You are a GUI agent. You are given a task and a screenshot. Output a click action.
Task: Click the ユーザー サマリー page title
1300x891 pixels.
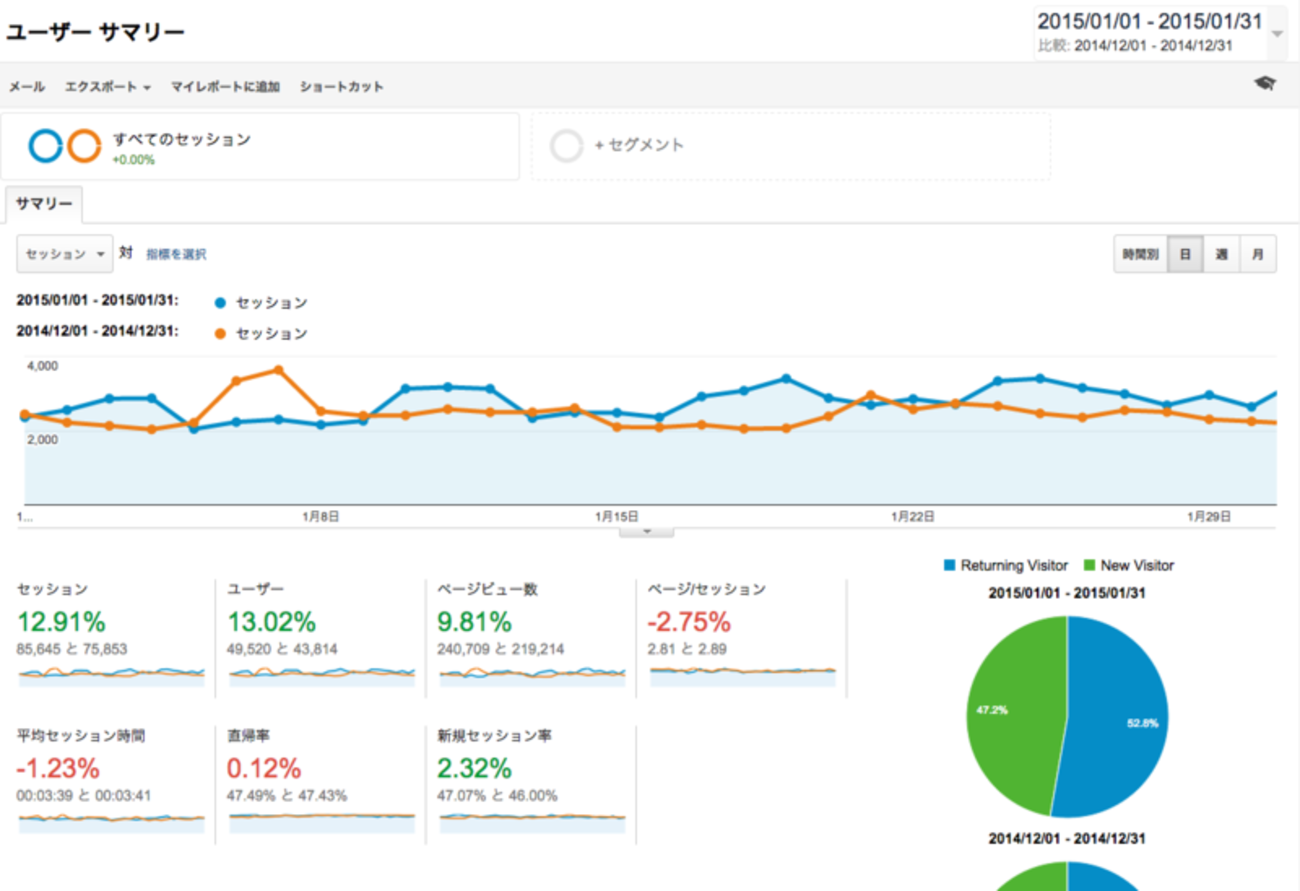(x=96, y=32)
